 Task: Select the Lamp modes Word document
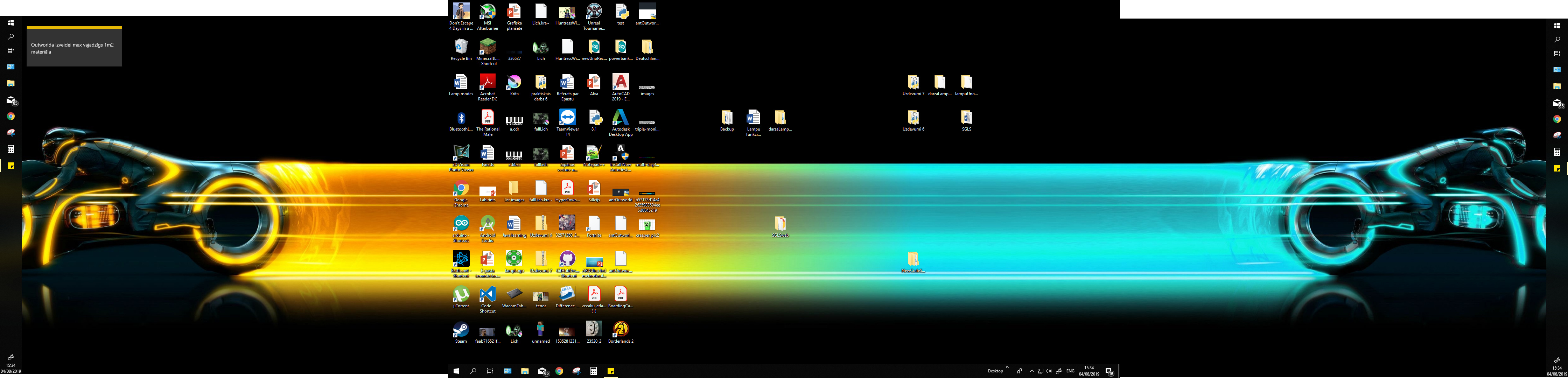pos(461,85)
